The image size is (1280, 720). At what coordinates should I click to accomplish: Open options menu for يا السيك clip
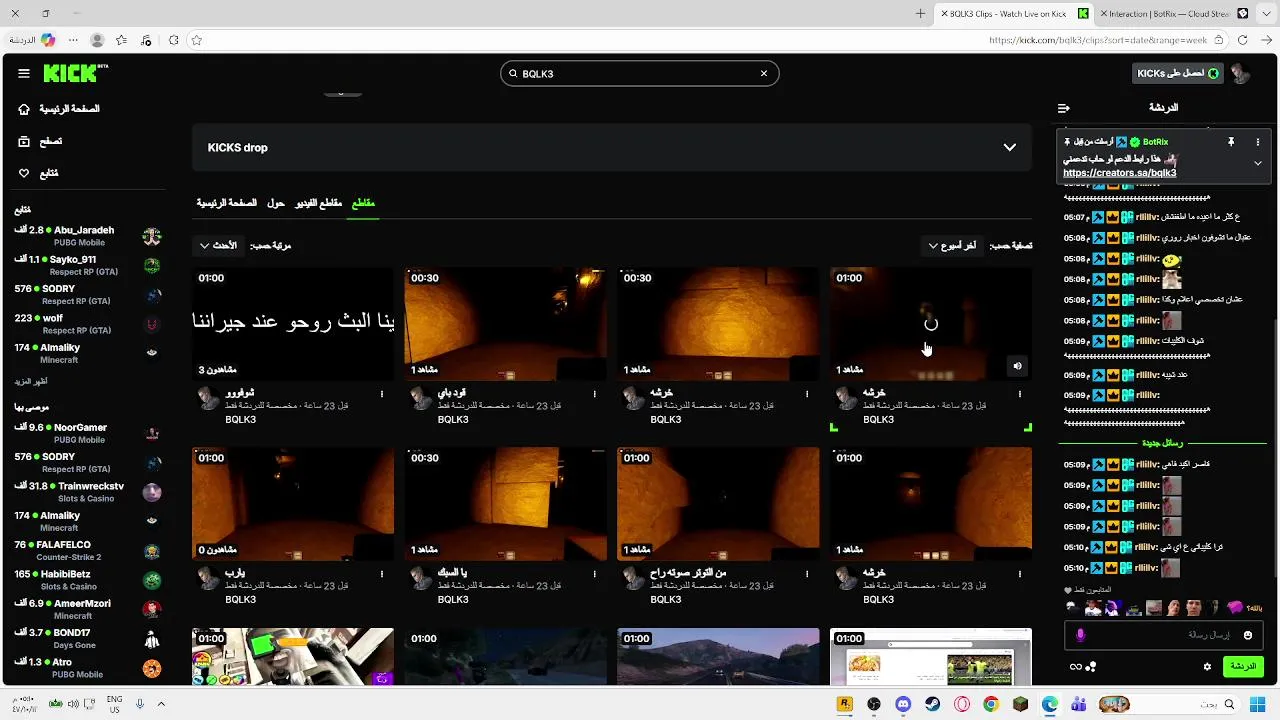[x=595, y=574]
